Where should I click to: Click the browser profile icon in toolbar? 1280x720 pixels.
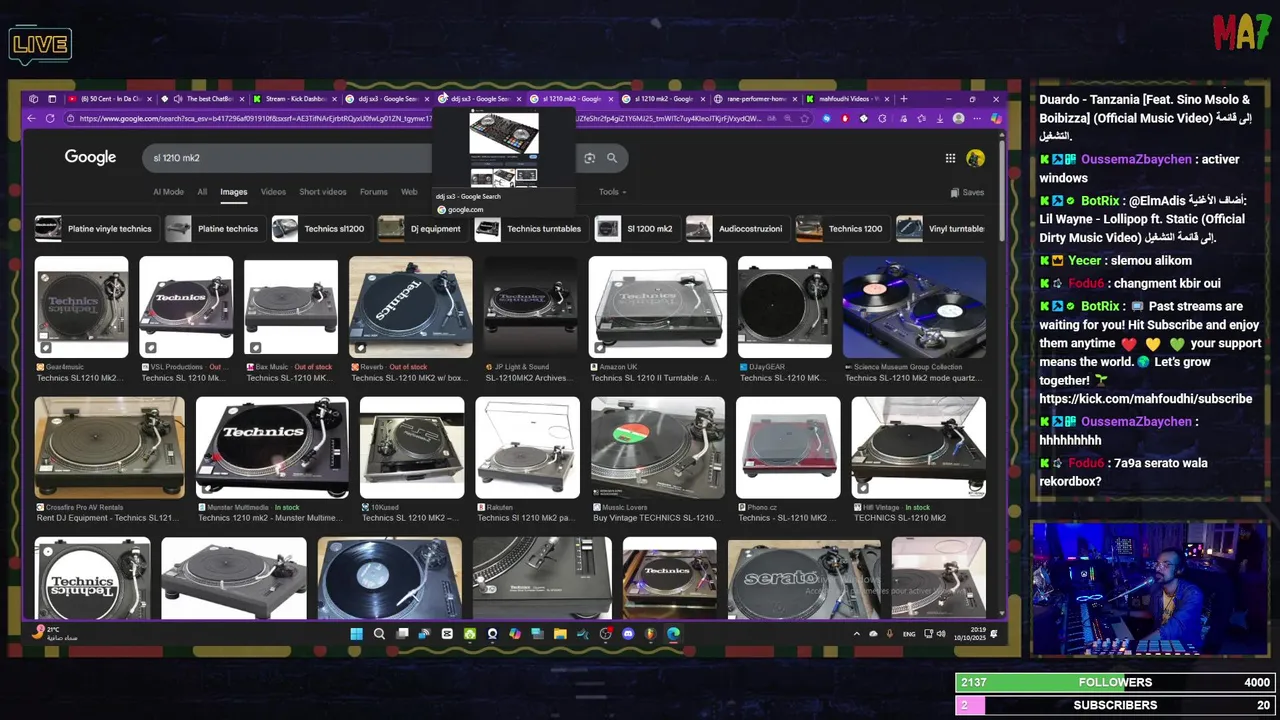coord(959,118)
